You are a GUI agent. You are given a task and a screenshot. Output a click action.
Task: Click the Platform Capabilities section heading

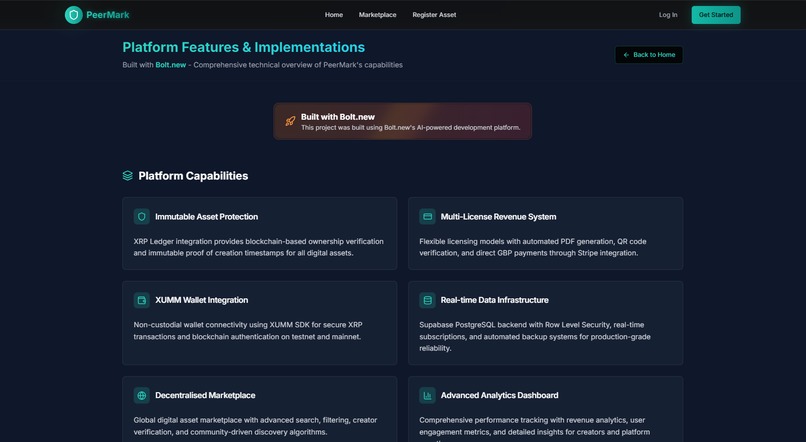[193, 176]
